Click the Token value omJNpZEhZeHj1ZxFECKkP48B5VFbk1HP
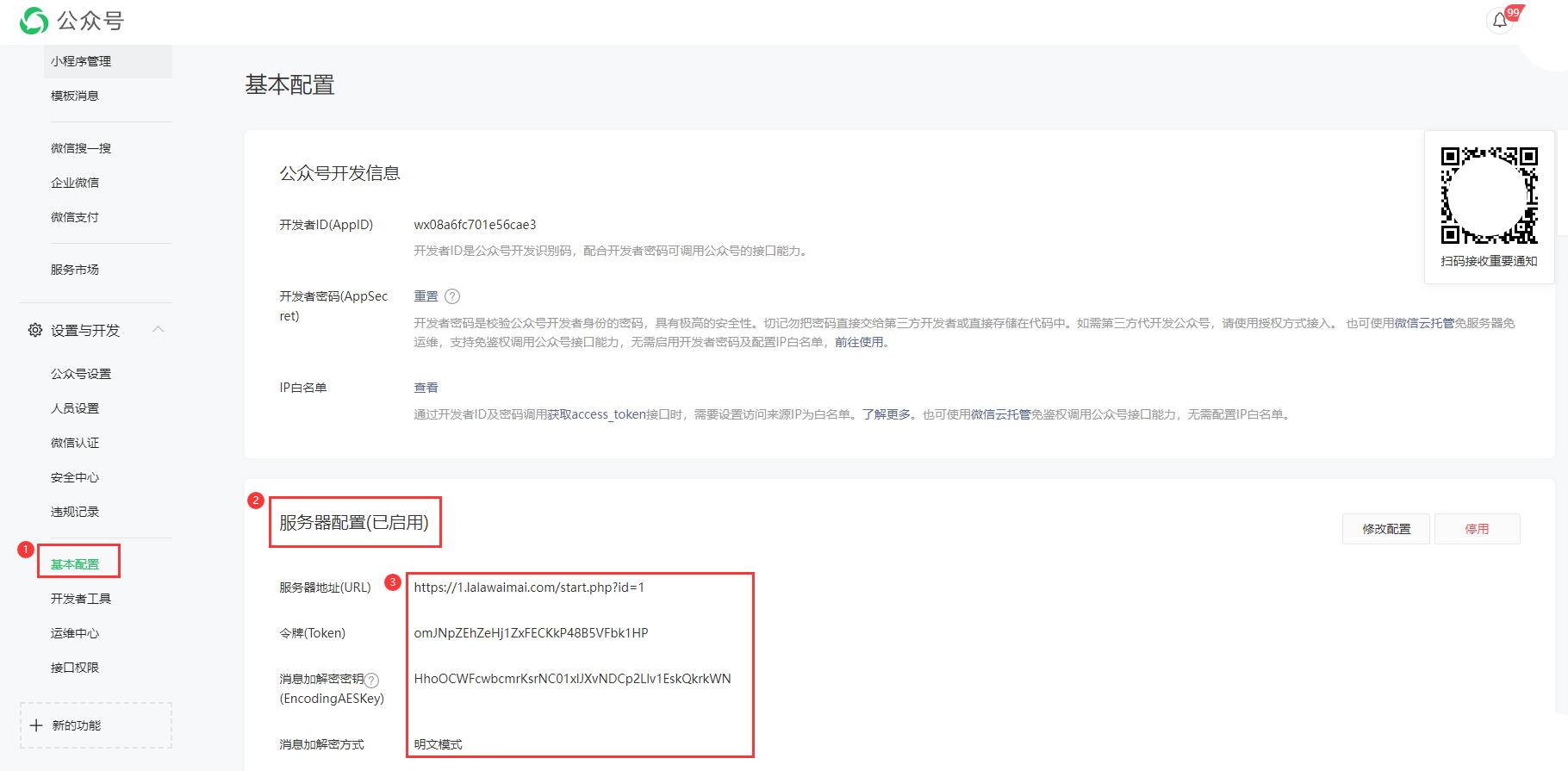1568x771 pixels. click(x=531, y=633)
